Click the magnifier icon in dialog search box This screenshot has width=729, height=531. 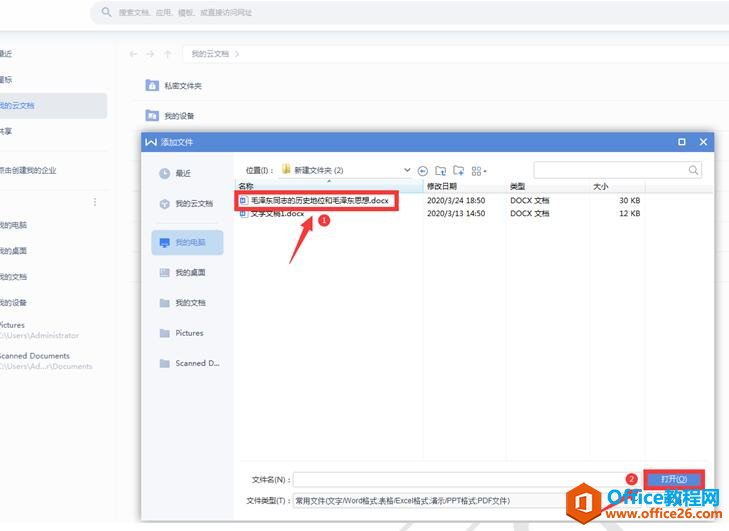693,170
